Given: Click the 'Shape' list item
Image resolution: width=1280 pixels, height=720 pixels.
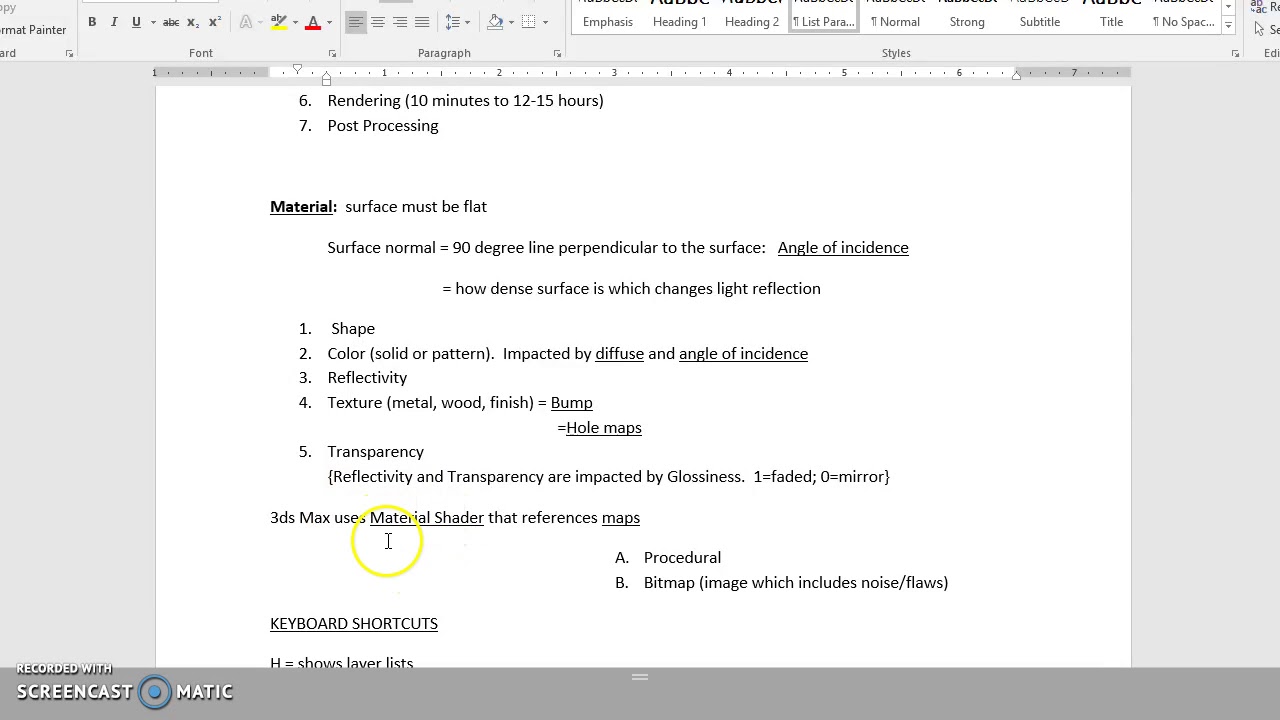Looking at the screenshot, I should (x=353, y=329).
